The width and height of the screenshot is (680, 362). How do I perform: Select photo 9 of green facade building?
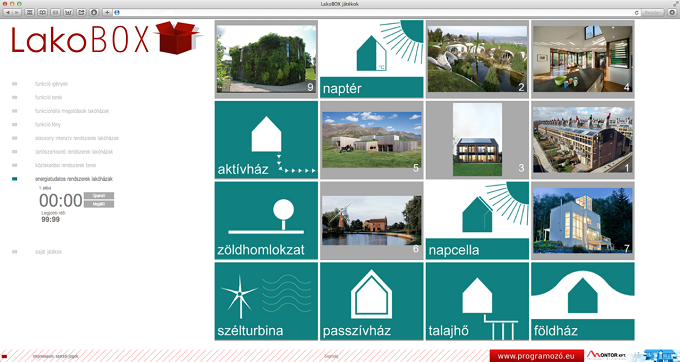point(266,59)
